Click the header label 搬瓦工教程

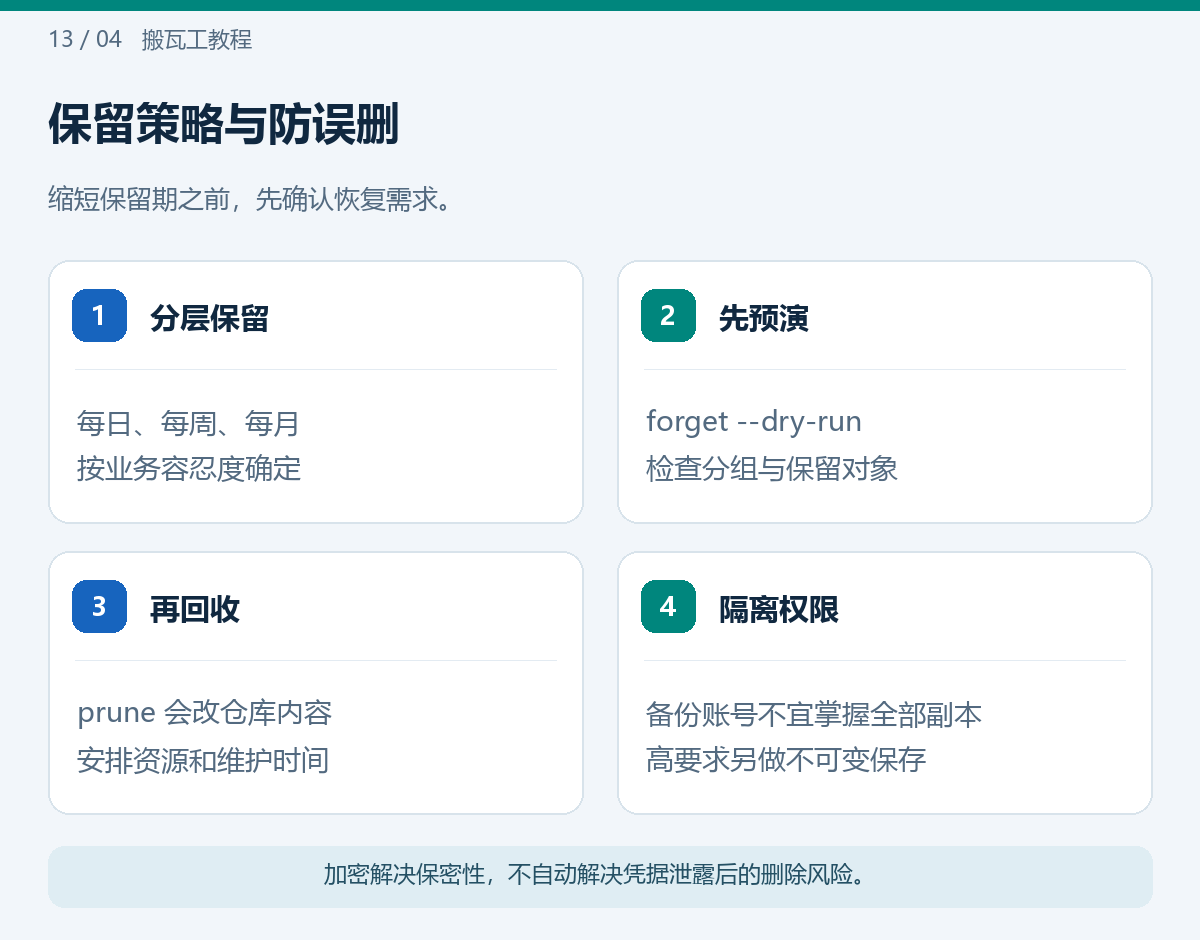197,40
